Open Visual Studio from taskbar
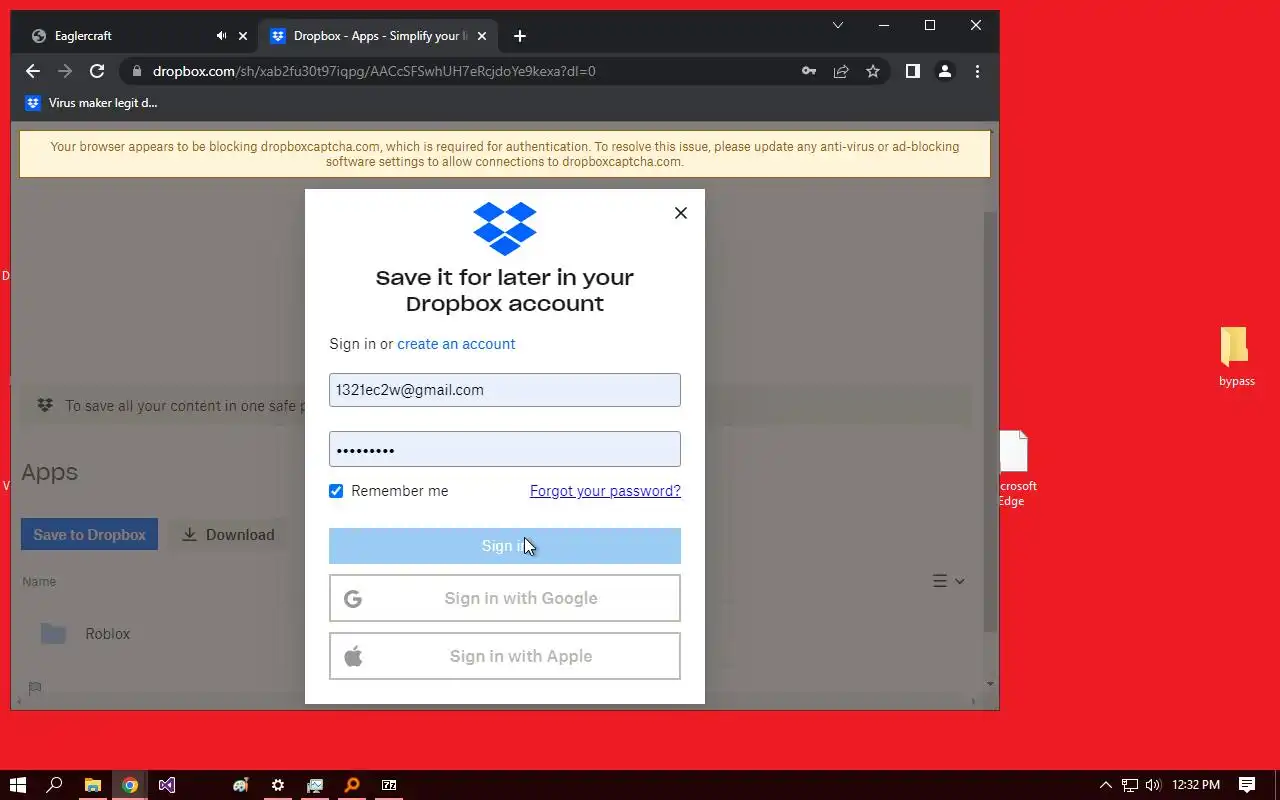Screen dimensions: 1280x800 click(x=167, y=785)
